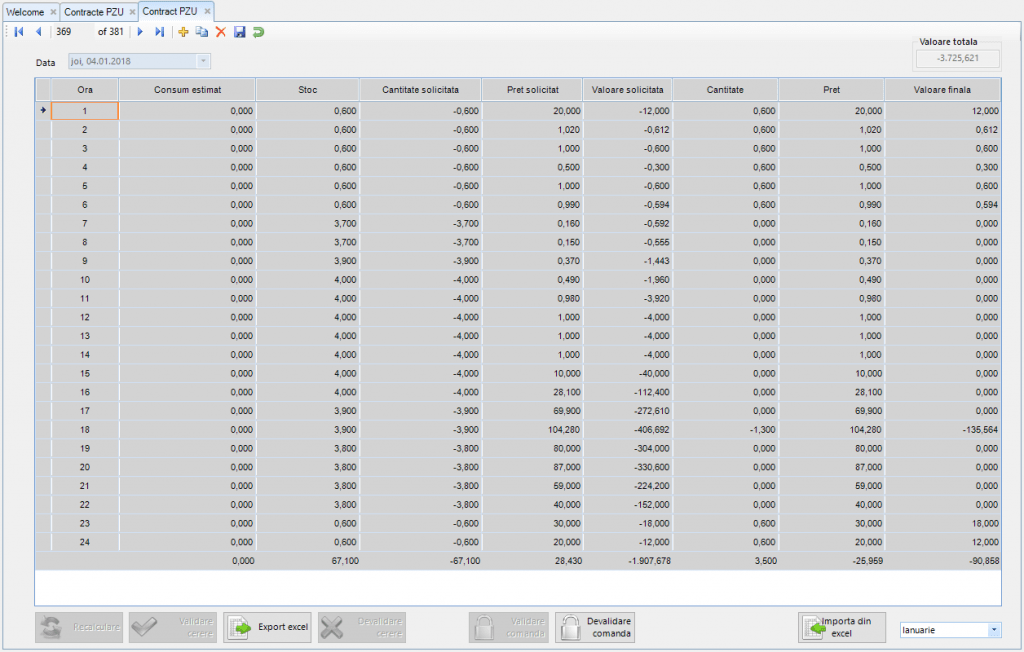Select the Ora cell for hour 12
The height and width of the screenshot is (652, 1024).
click(x=85, y=317)
